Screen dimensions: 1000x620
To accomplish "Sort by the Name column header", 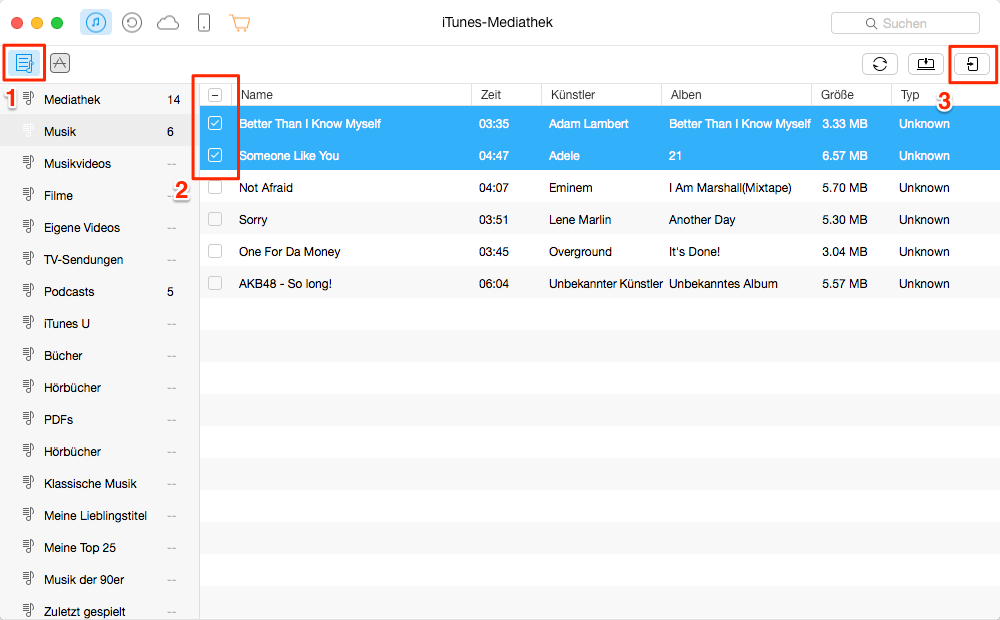I will [x=351, y=95].
